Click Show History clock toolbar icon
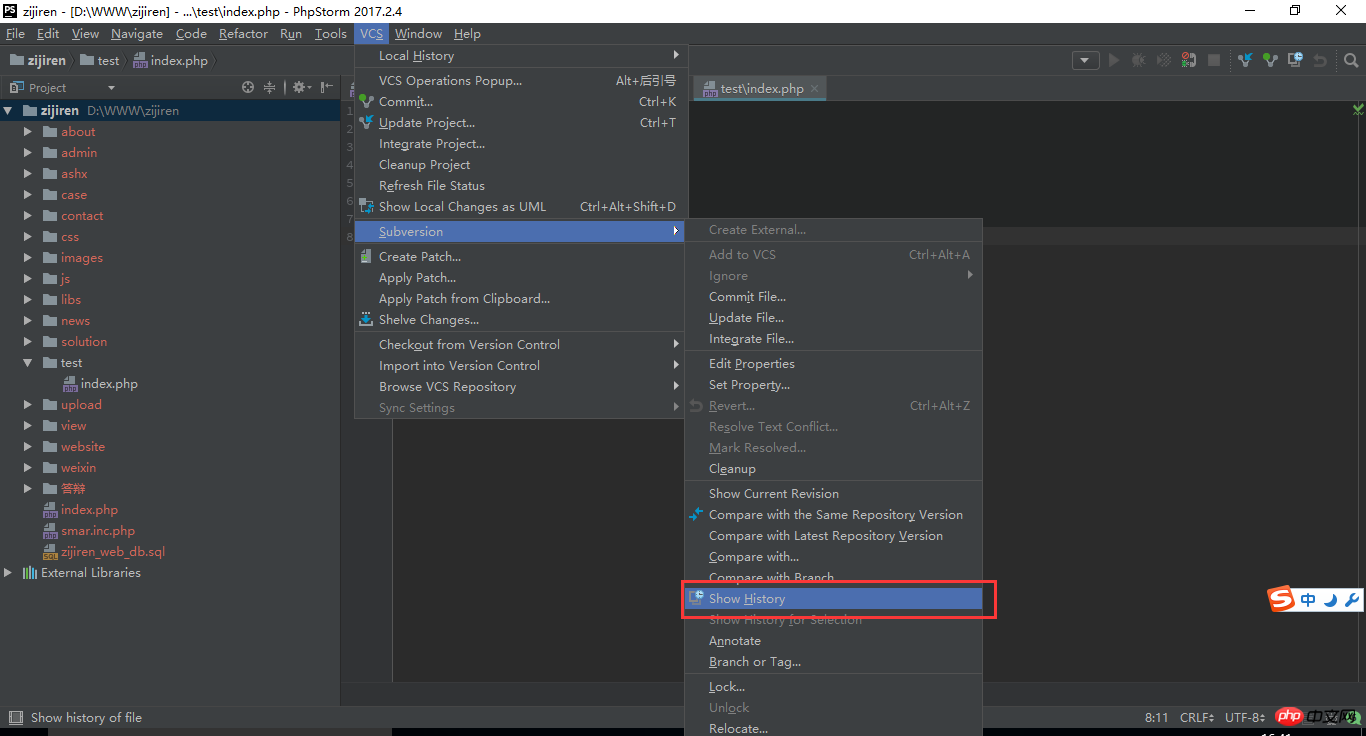This screenshot has width=1366, height=736. 1295,61
